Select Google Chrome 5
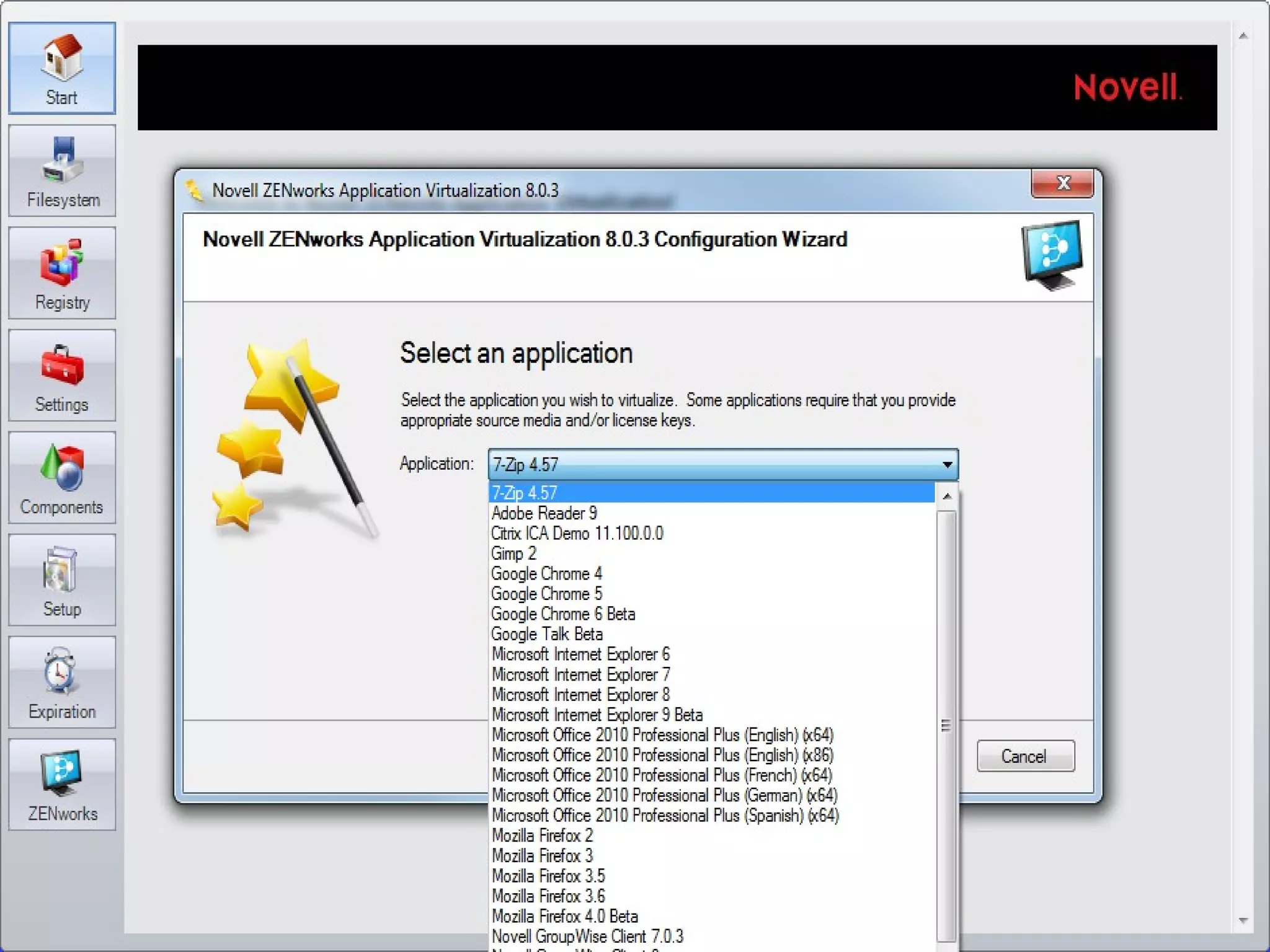The height and width of the screenshot is (952, 1270). [x=712, y=594]
